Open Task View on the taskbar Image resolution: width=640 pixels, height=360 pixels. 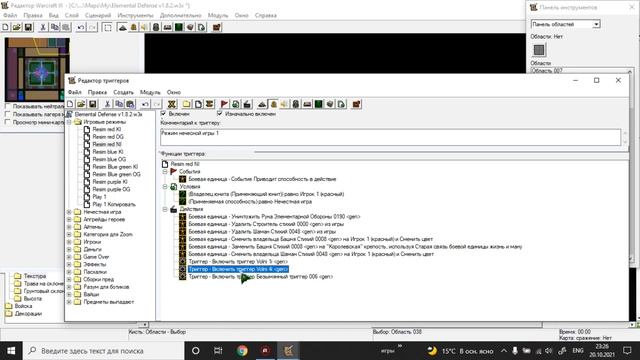point(218,351)
